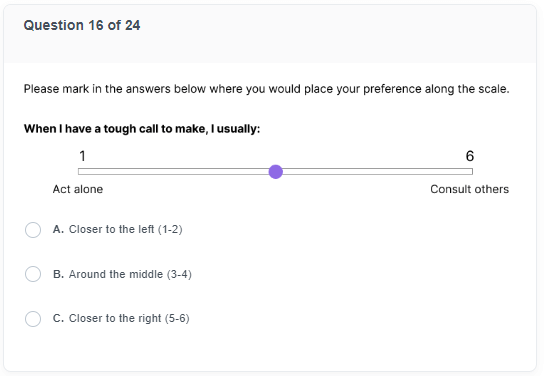Click the 'Around the middle (3-4)' text
This screenshot has width=544, height=376.
tap(130, 274)
